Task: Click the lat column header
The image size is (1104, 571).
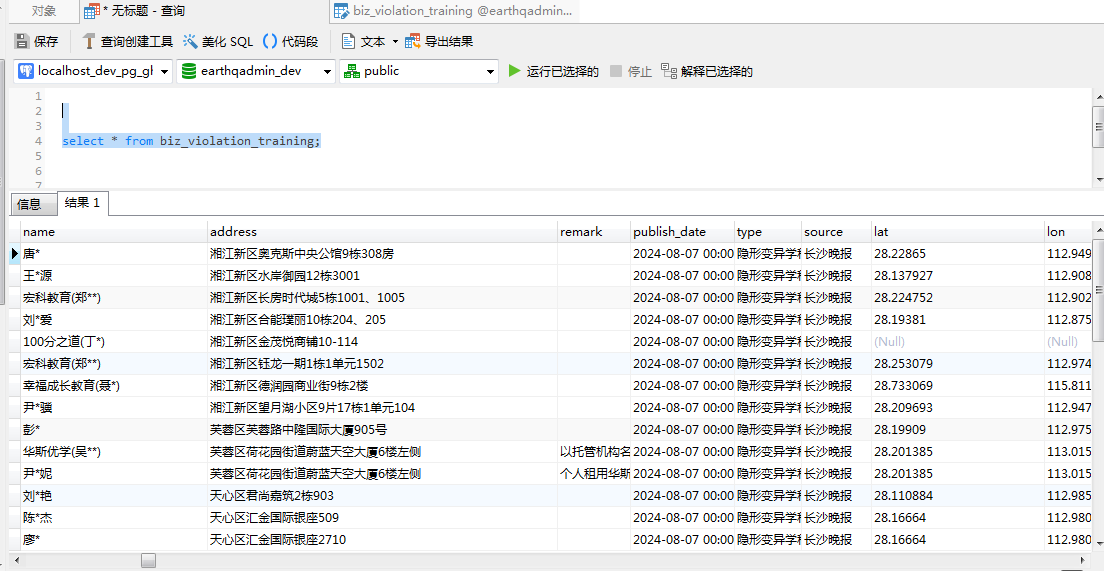Action: tap(958, 232)
